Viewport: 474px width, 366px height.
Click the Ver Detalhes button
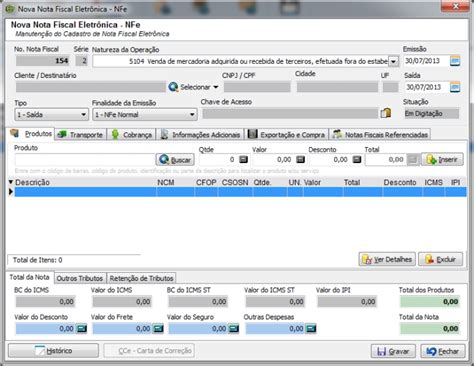387,259
